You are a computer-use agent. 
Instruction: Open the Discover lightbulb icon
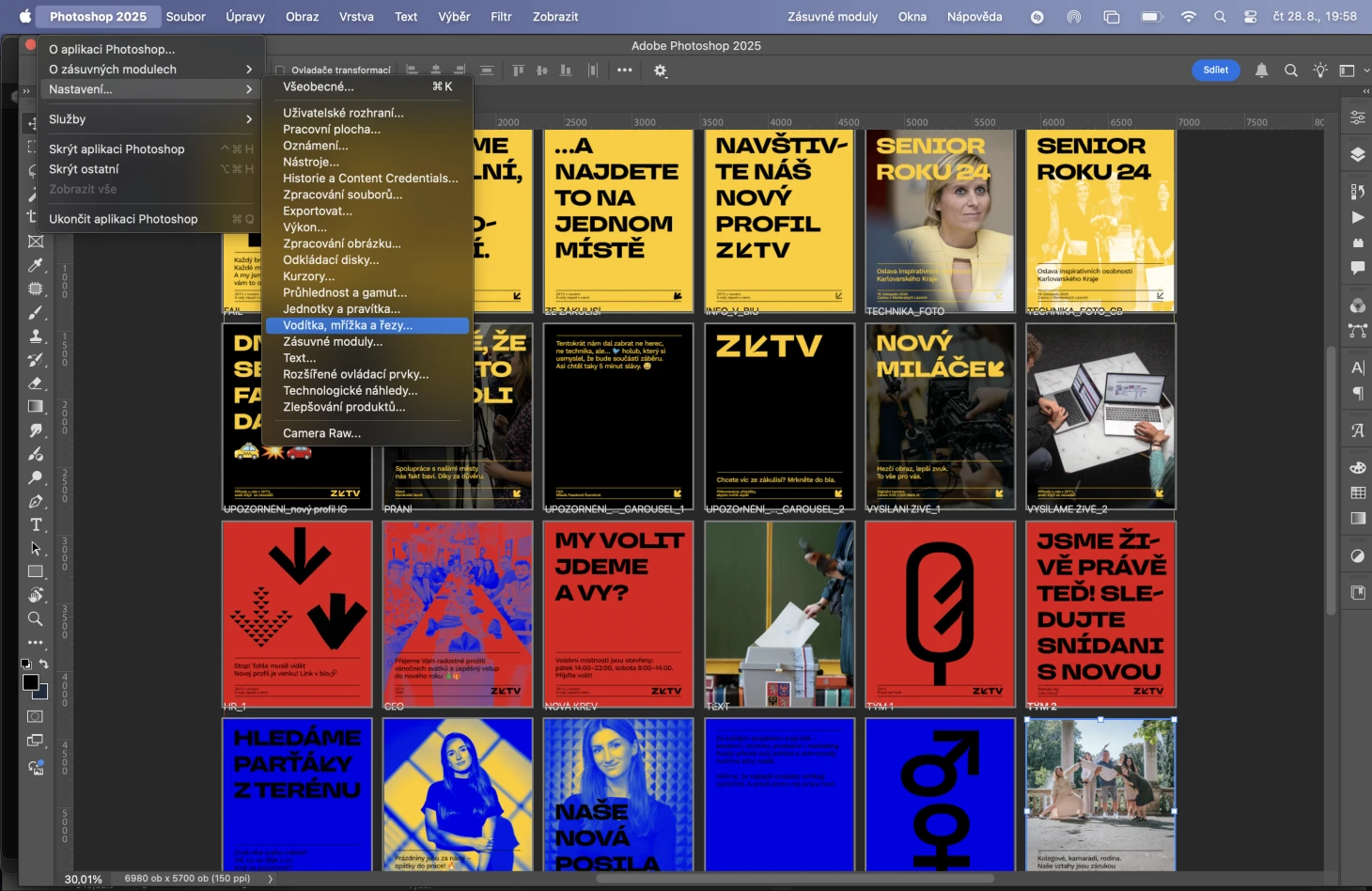pyautogui.click(x=1320, y=70)
